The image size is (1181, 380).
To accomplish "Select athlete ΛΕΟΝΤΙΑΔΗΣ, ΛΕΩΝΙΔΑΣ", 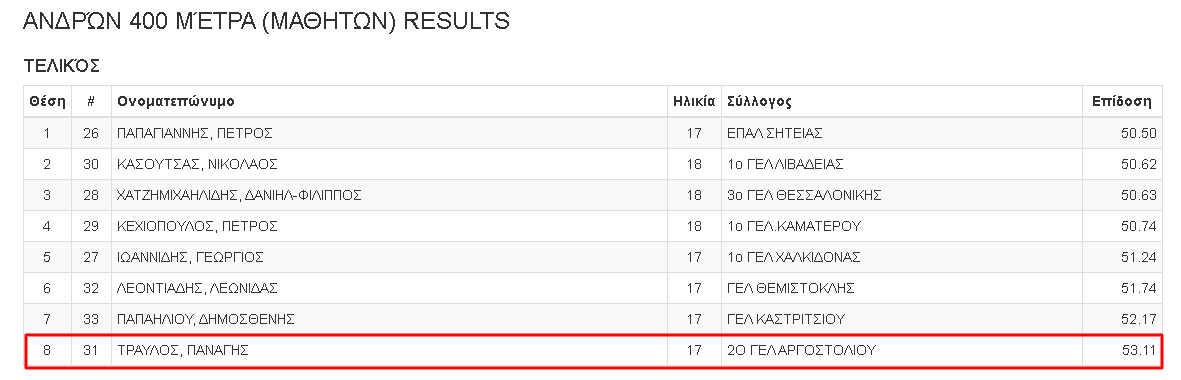I will click(x=197, y=288).
